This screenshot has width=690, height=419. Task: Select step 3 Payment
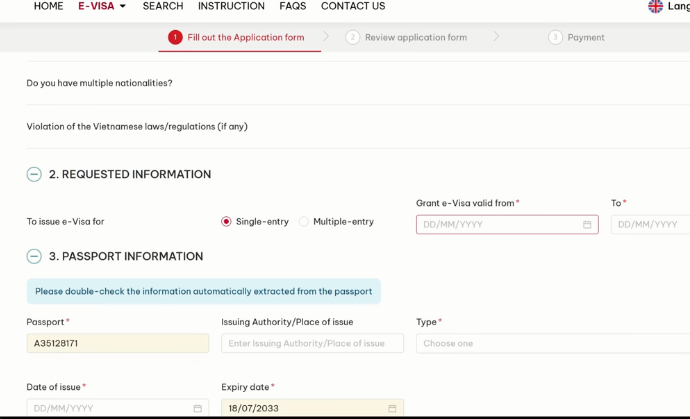tap(576, 37)
